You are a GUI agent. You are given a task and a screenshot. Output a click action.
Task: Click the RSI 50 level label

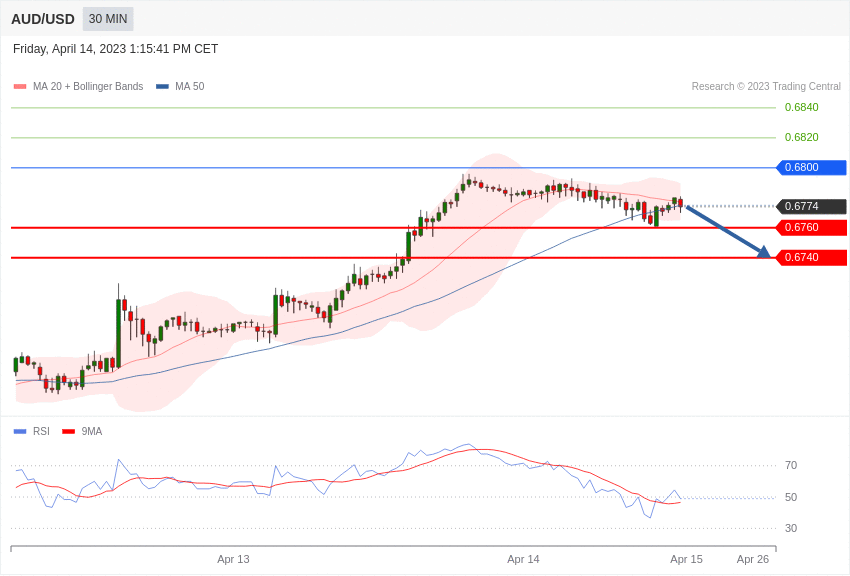pos(791,497)
